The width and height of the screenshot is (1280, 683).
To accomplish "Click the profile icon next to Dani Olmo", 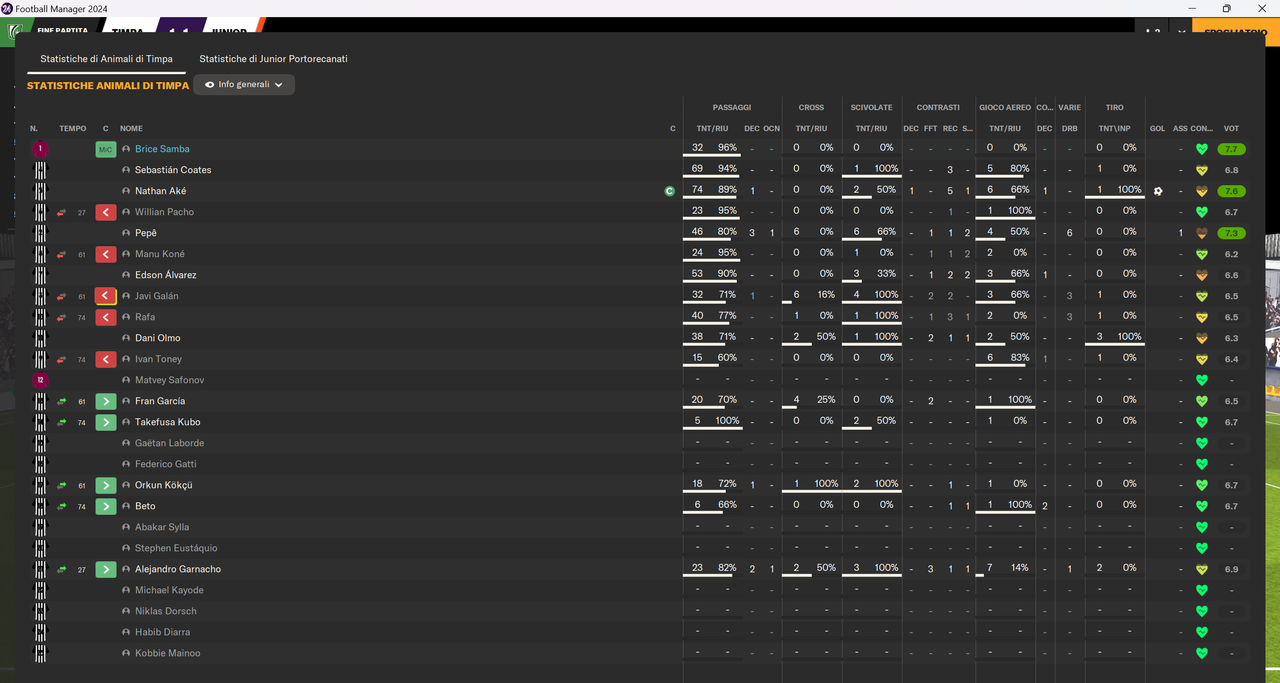I will click(x=127, y=338).
